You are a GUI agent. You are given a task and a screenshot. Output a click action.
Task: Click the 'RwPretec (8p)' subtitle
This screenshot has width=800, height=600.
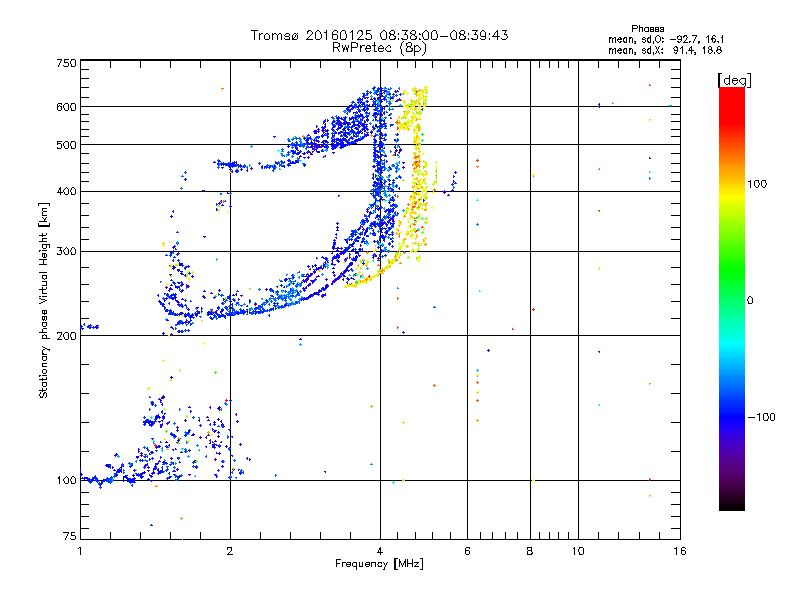[x=379, y=48]
